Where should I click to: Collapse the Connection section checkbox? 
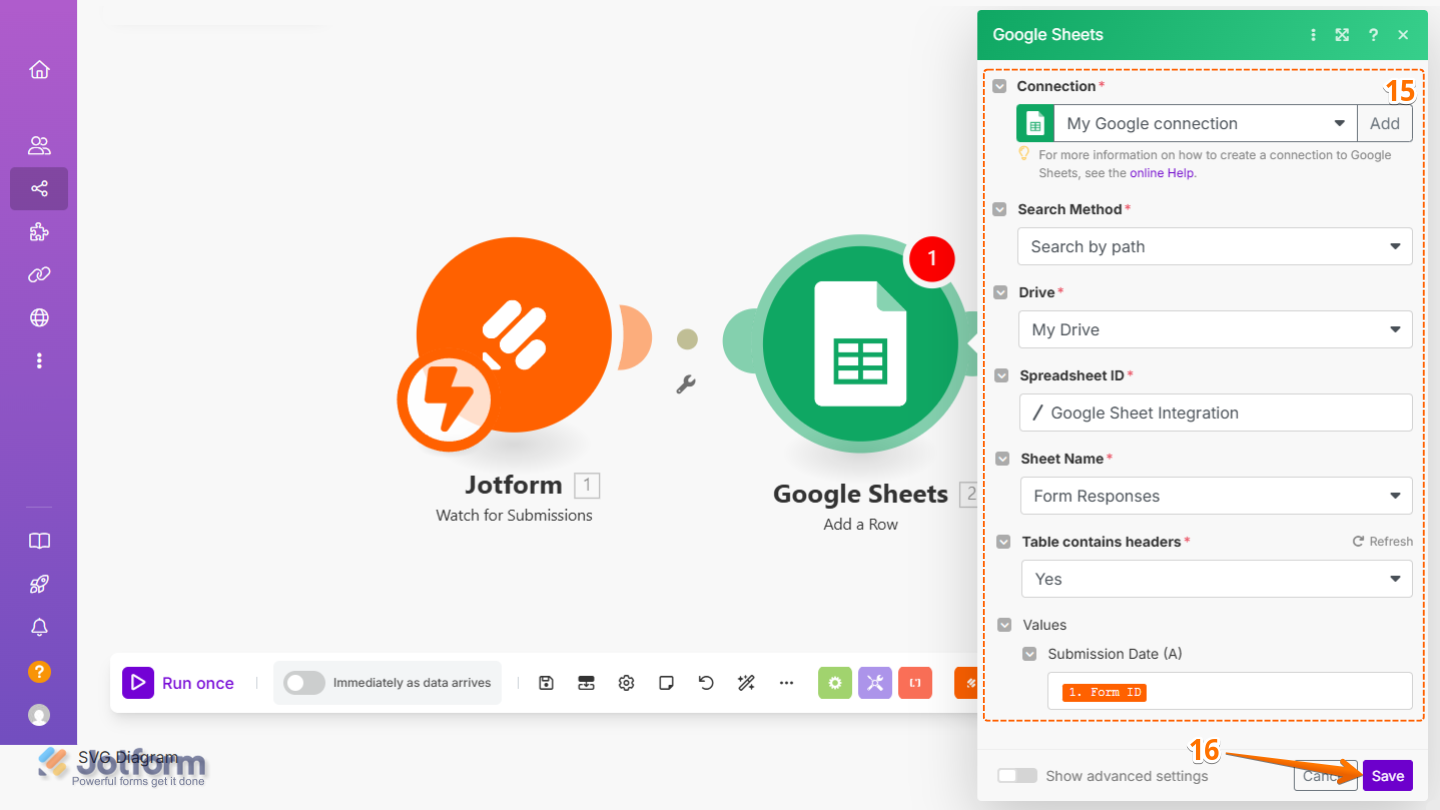coord(1000,86)
